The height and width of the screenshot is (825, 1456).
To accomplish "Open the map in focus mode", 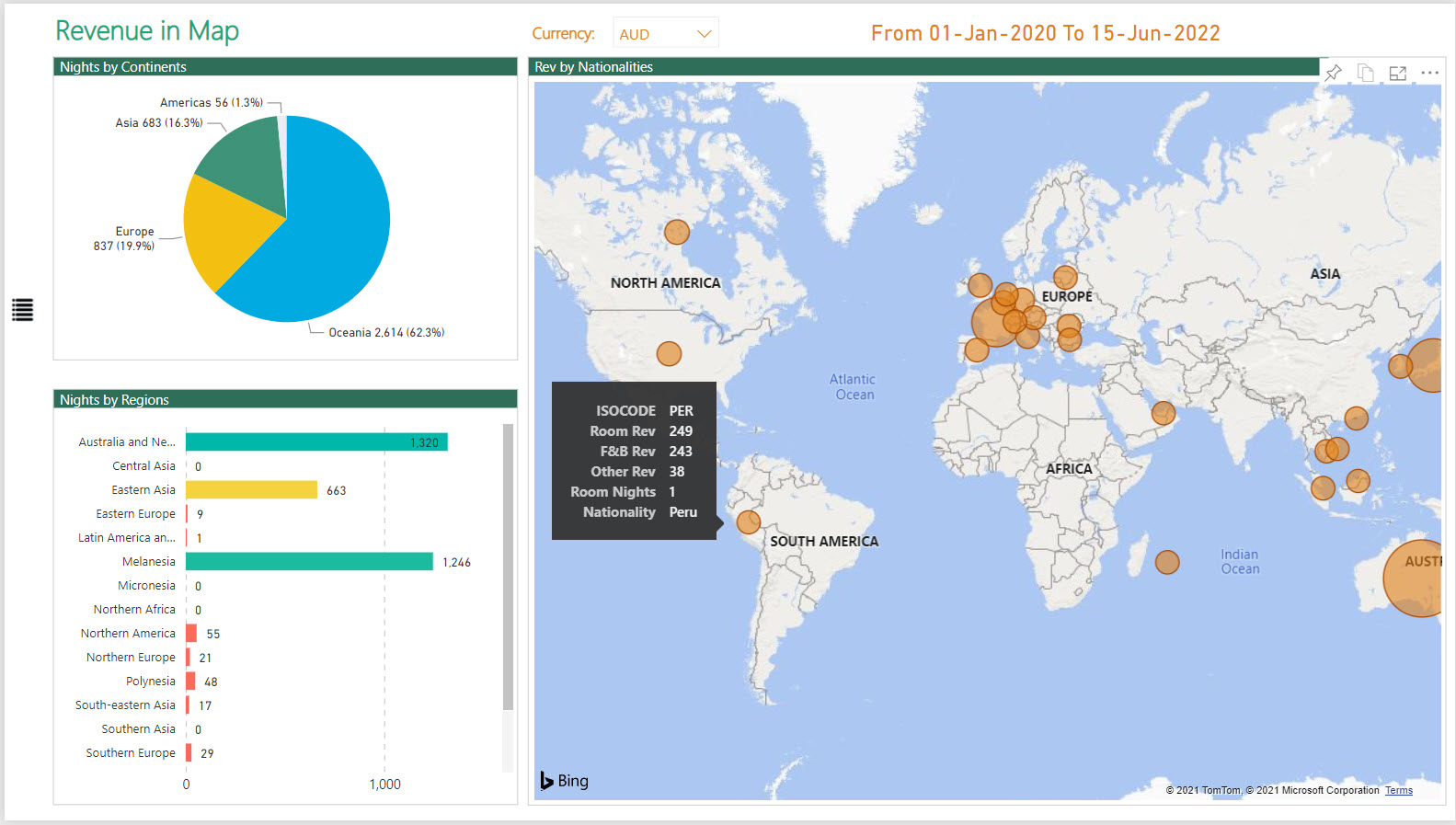I will 1397,74.
